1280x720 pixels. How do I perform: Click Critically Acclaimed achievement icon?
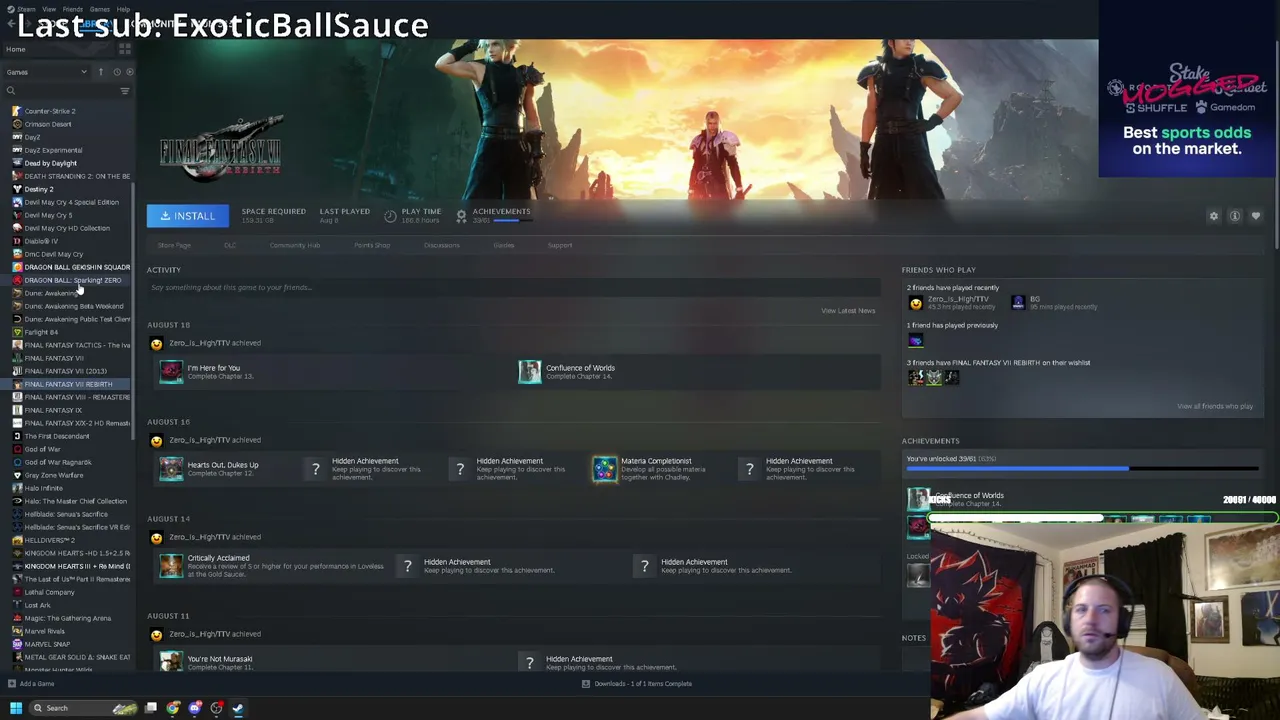click(x=171, y=566)
